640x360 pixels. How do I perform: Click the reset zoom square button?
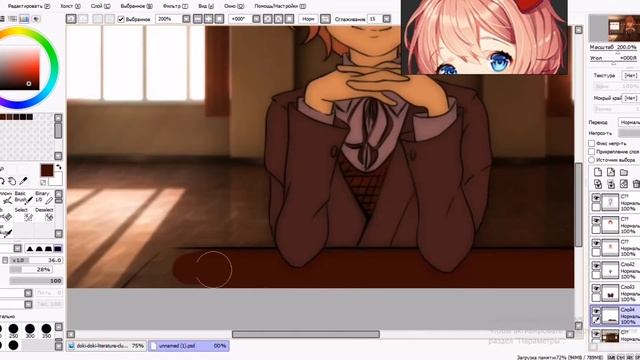220,19
